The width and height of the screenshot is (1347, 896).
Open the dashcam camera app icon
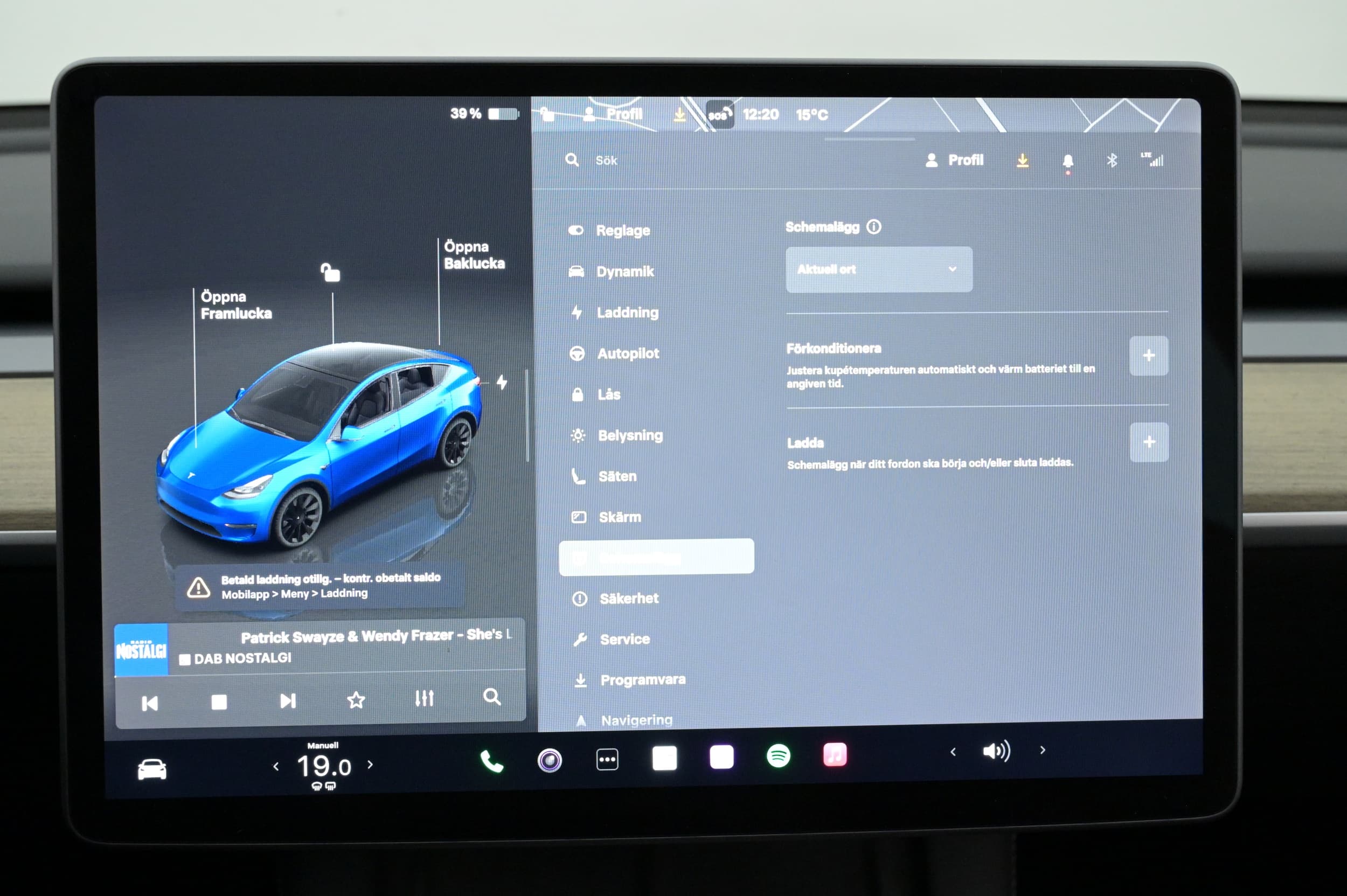550,760
